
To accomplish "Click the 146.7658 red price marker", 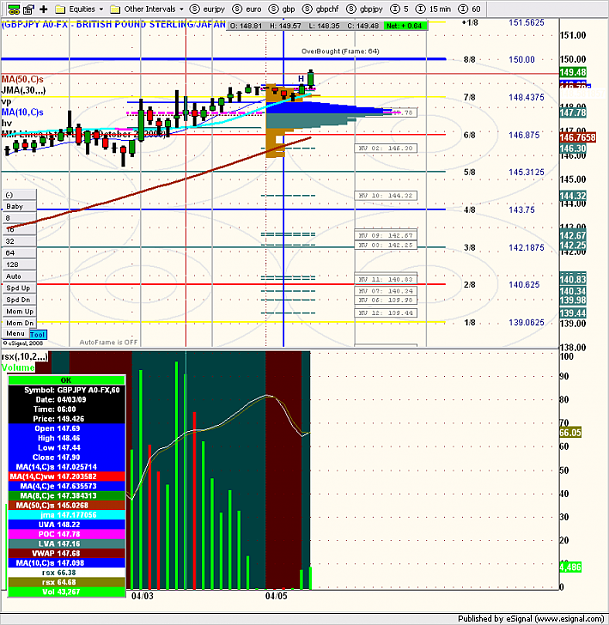I will pos(578,138).
